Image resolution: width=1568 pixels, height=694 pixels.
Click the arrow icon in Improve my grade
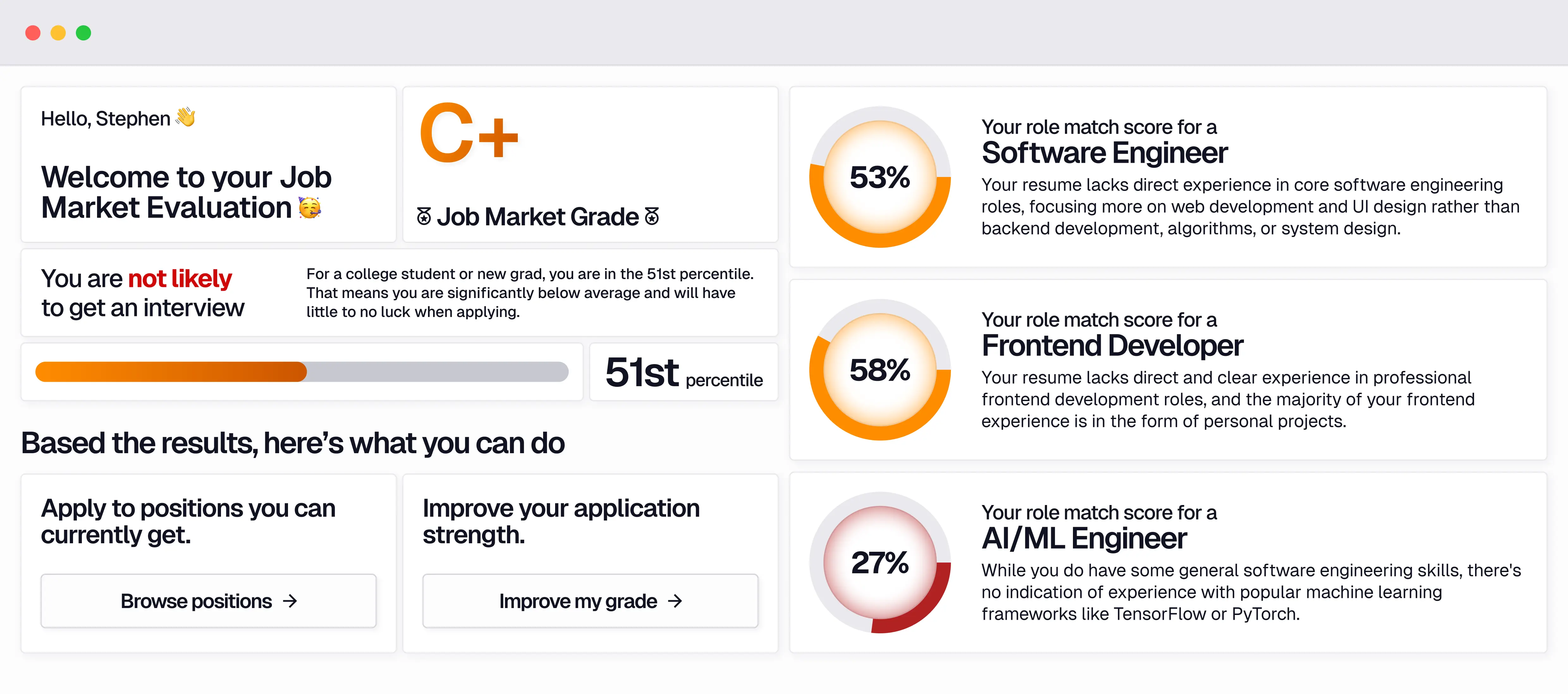tap(675, 601)
